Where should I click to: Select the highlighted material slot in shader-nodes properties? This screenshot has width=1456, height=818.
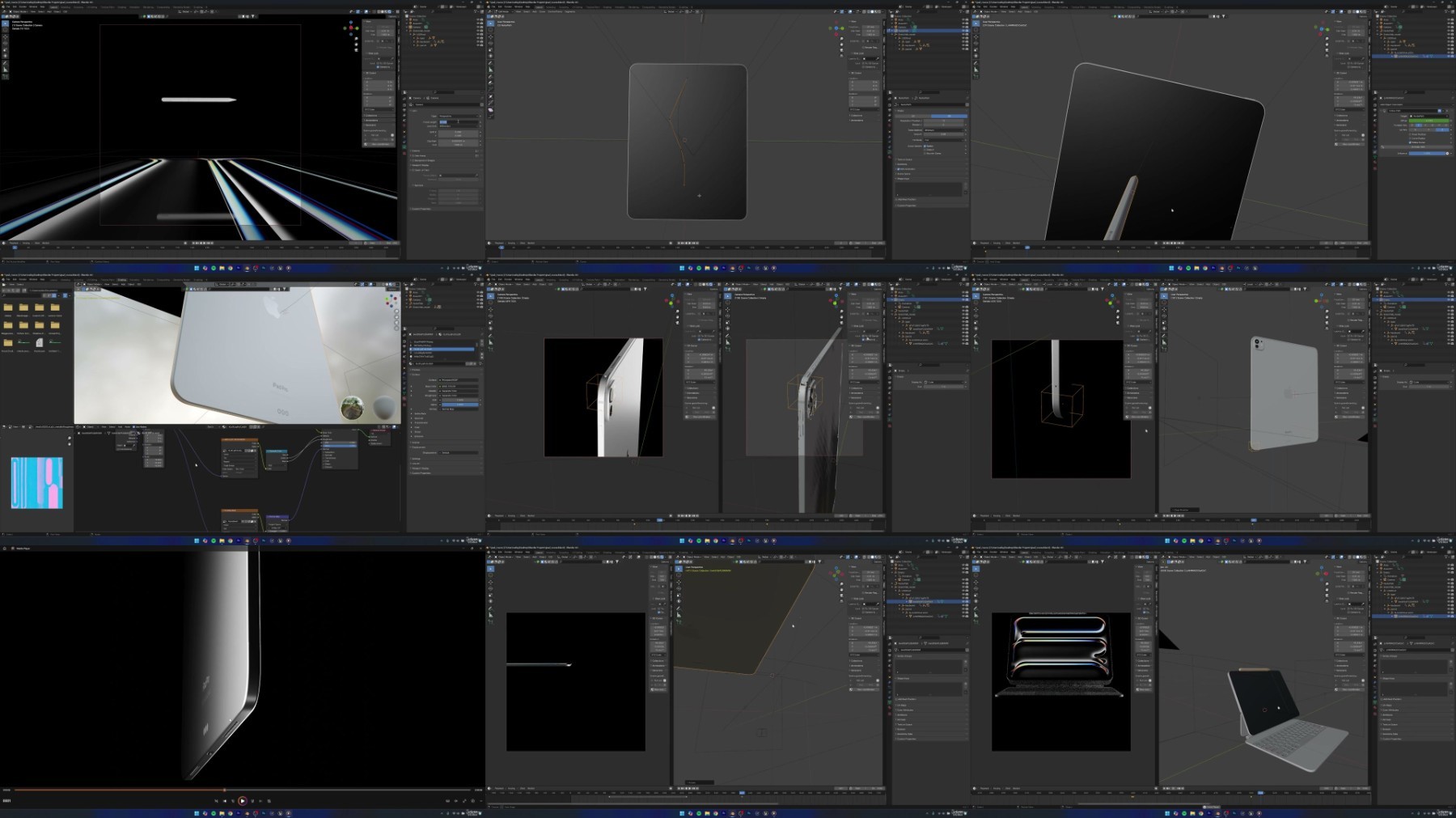tap(442, 350)
